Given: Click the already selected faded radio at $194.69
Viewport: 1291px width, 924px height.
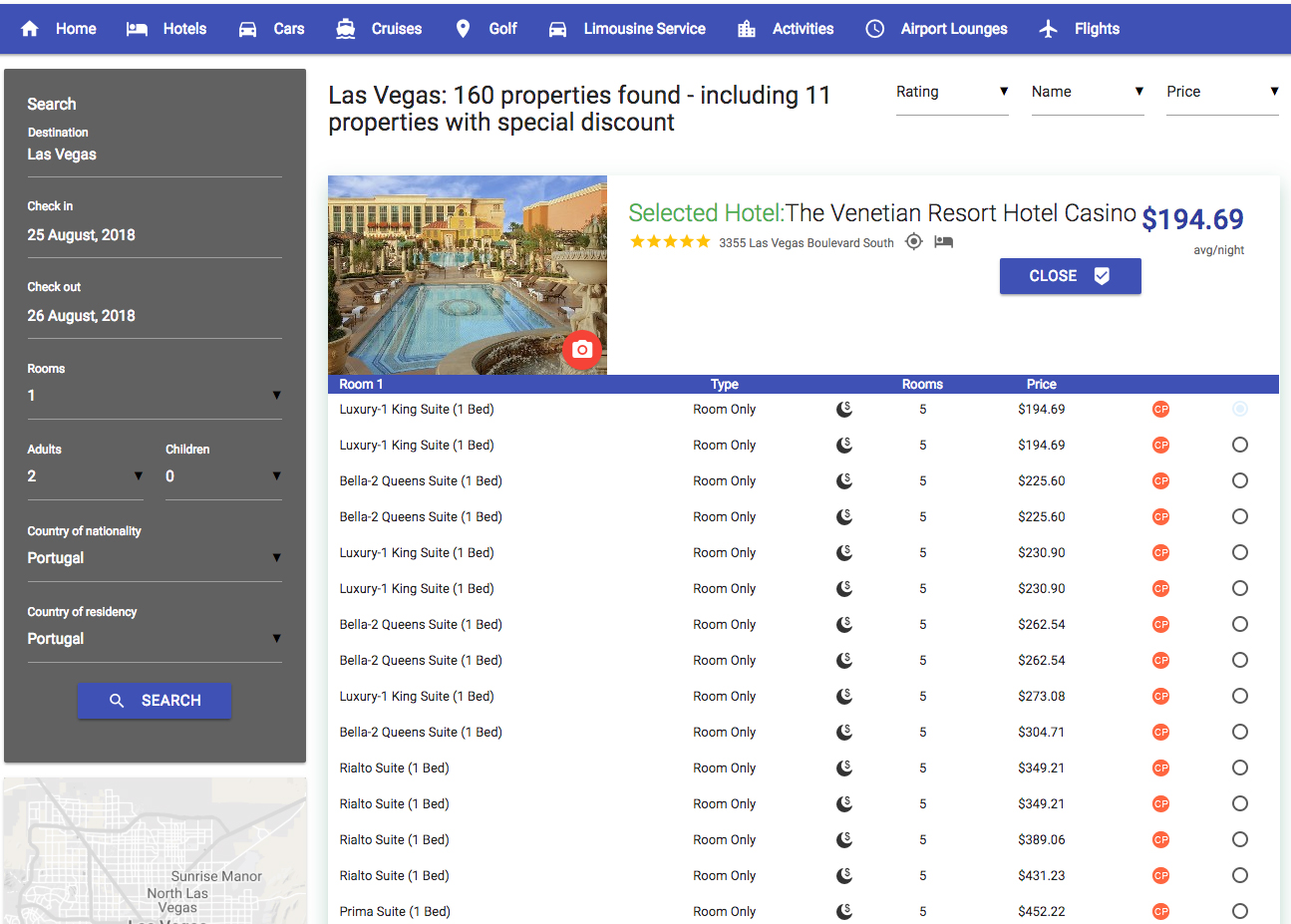Looking at the screenshot, I should point(1240,409).
